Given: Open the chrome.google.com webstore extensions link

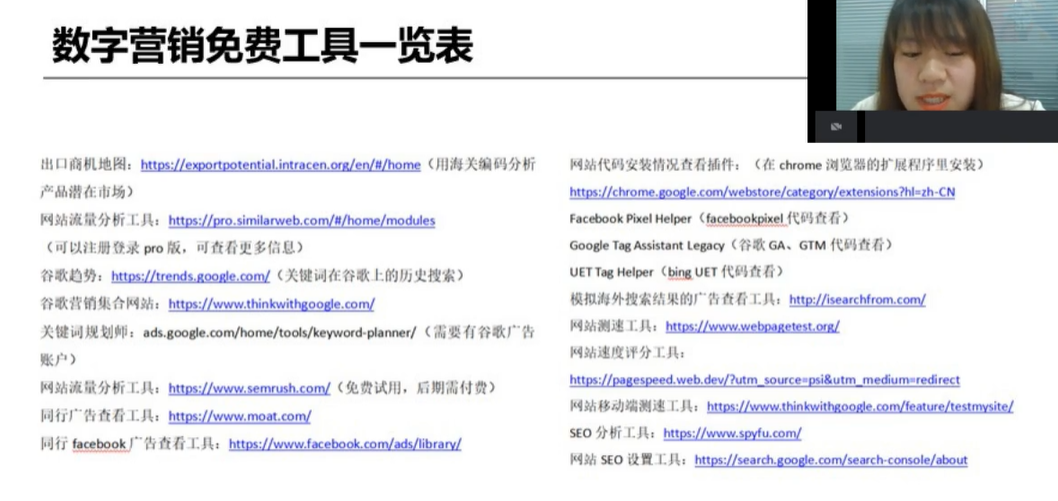Looking at the screenshot, I should (x=762, y=192).
